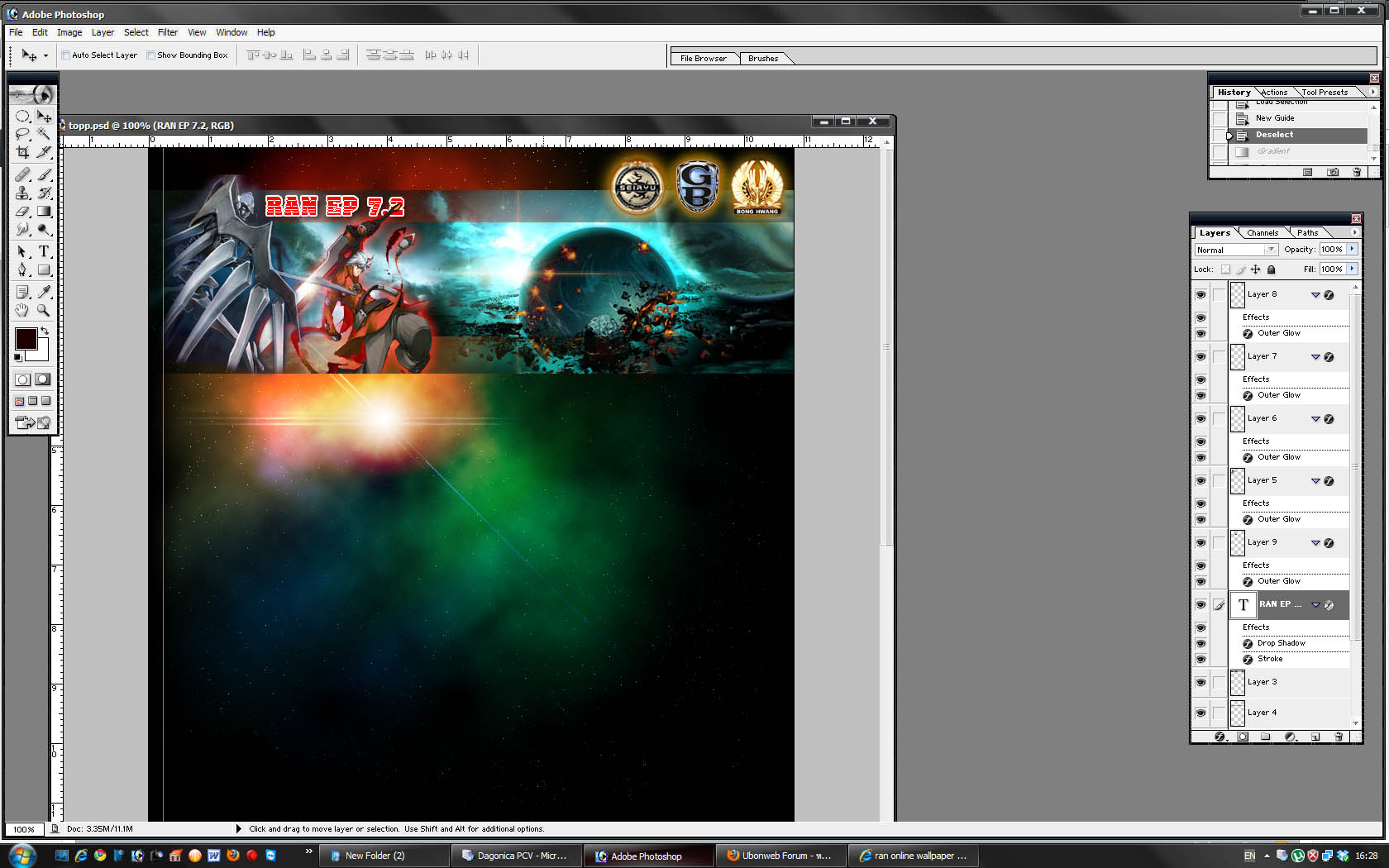The width and height of the screenshot is (1389, 868).
Task: Collapse Layer 8 effects list
Action: click(x=1315, y=295)
